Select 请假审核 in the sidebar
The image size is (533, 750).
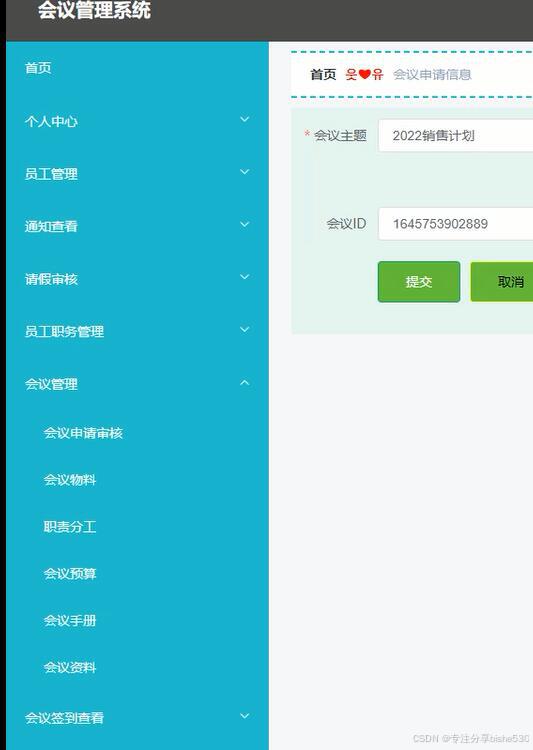tap(51, 279)
